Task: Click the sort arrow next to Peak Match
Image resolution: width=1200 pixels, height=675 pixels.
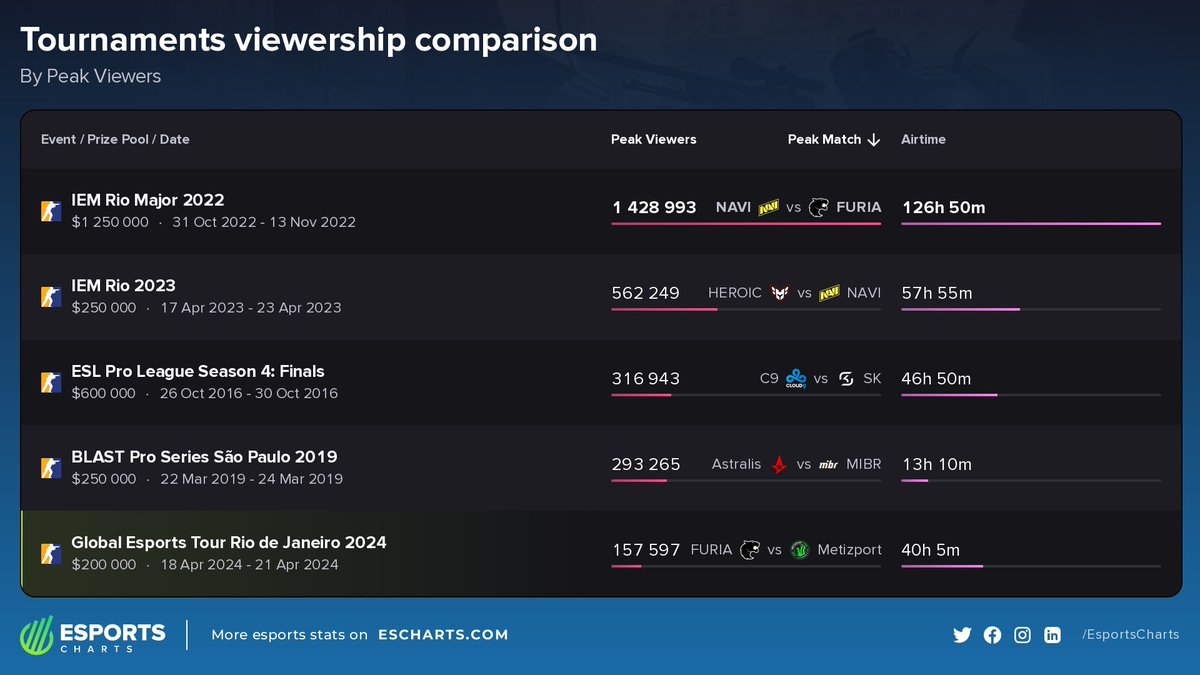Action: click(x=874, y=140)
